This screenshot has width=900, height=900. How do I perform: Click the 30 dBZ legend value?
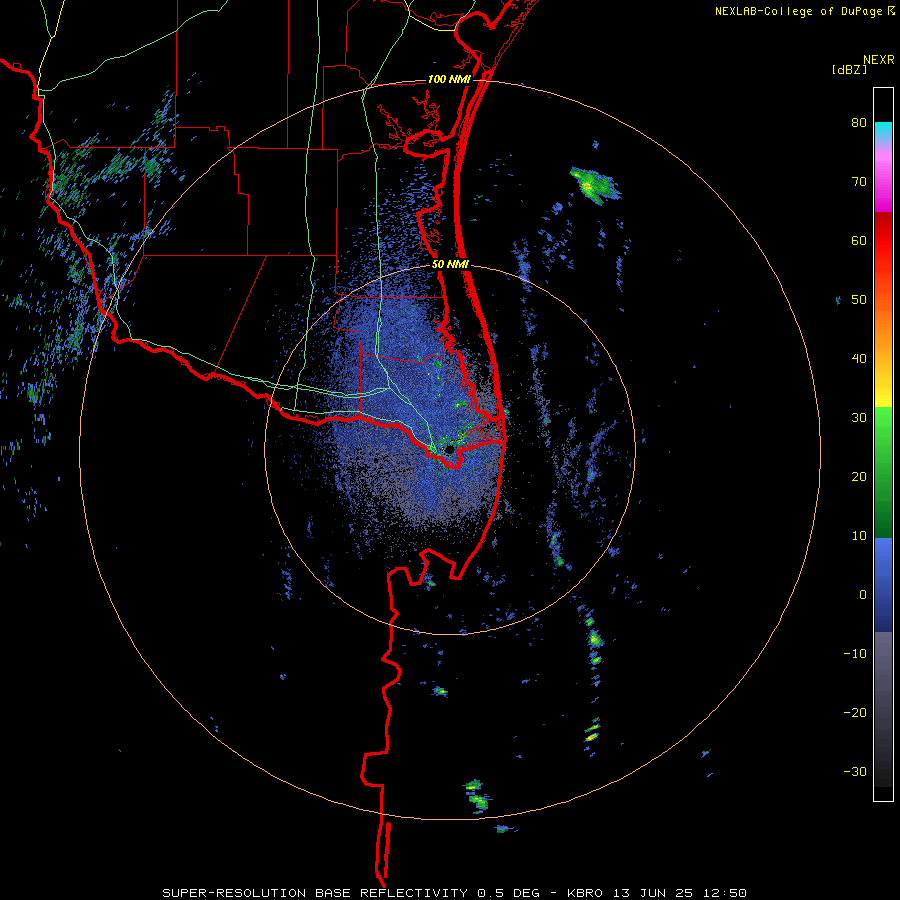pyautogui.click(x=859, y=418)
